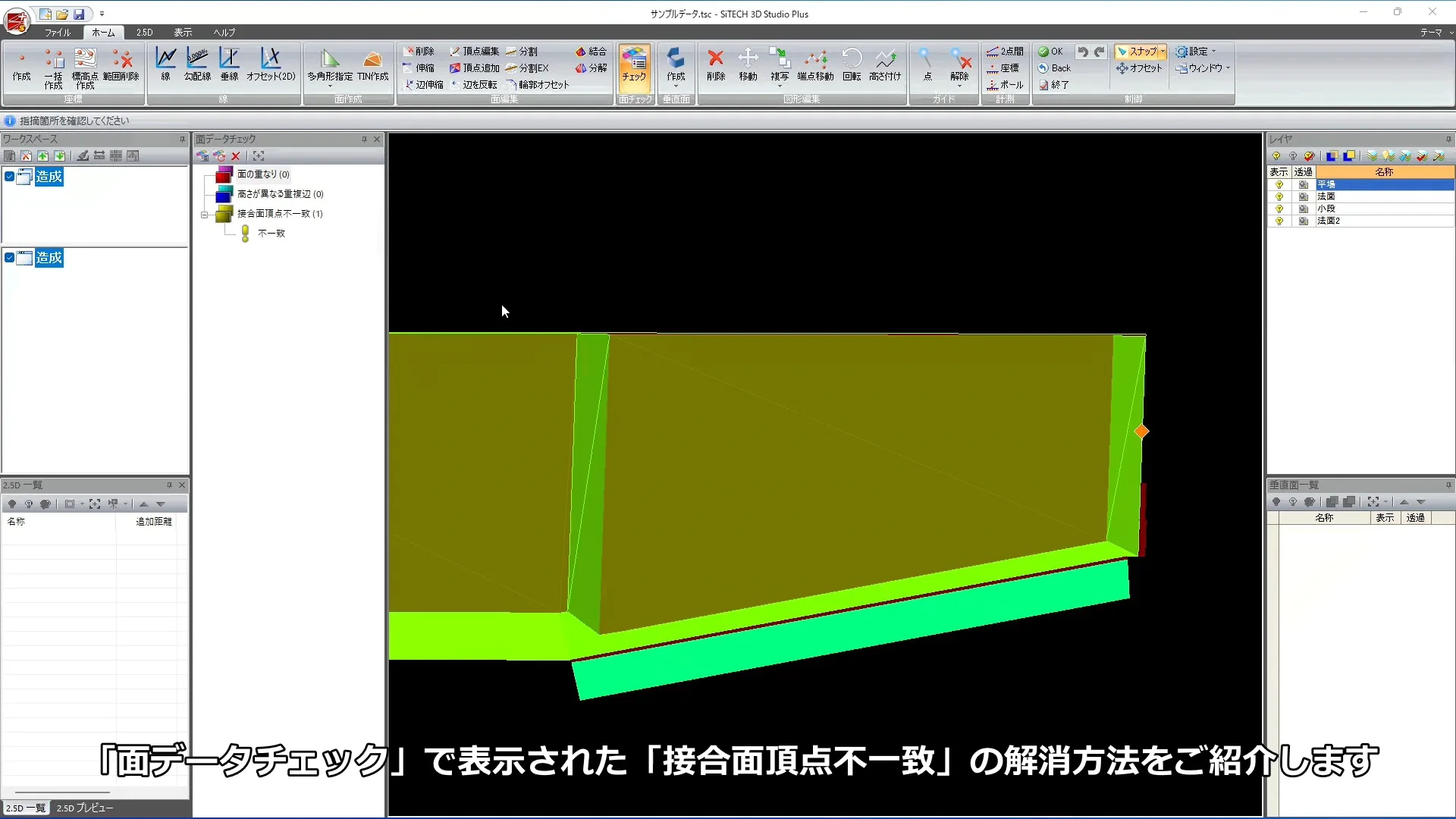Select the 不一致 item in 面データチェック tree
This screenshot has height=819, width=1456.
click(273, 233)
